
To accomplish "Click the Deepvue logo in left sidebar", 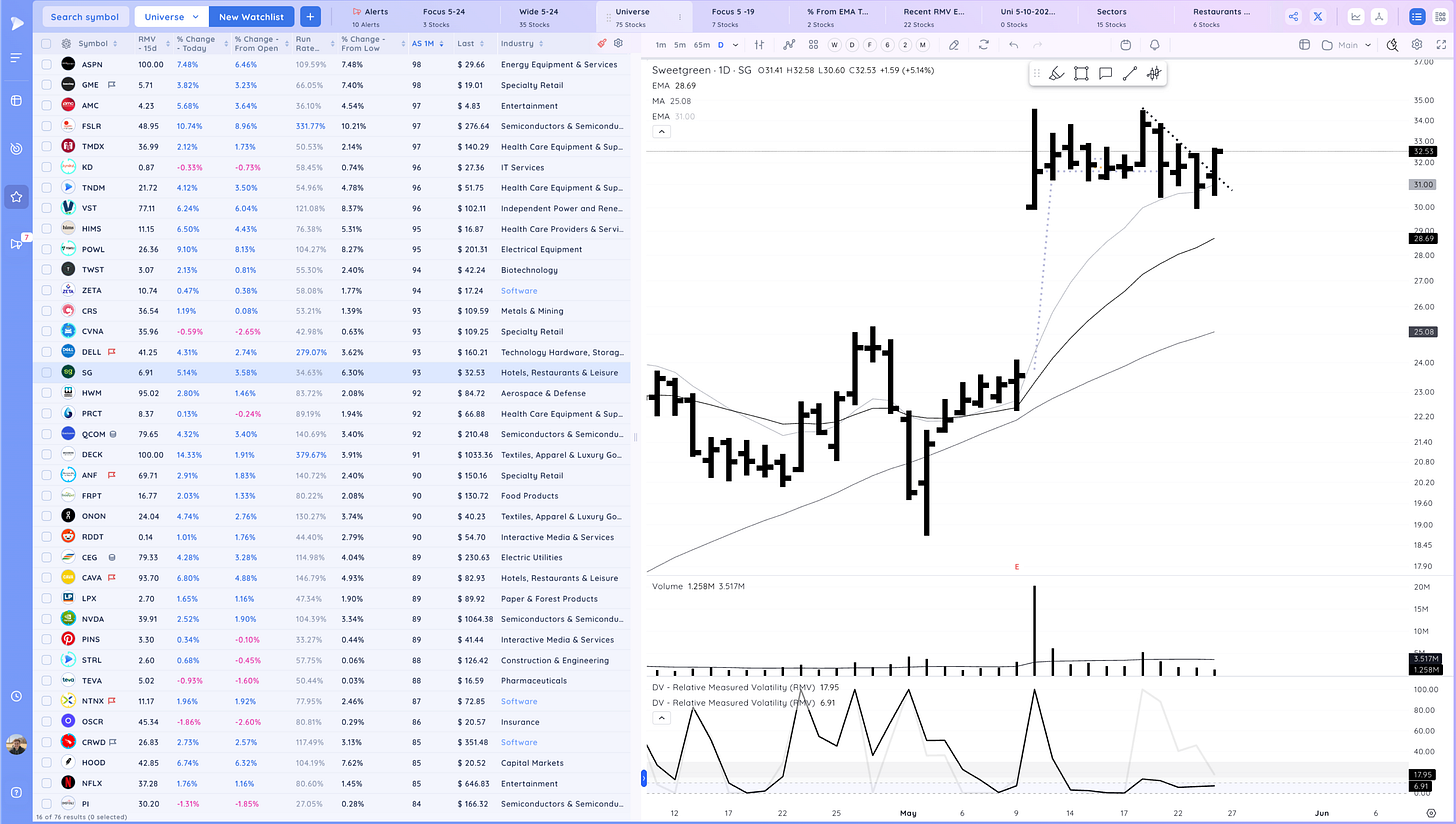I will pyautogui.click(x=16, y=22).
